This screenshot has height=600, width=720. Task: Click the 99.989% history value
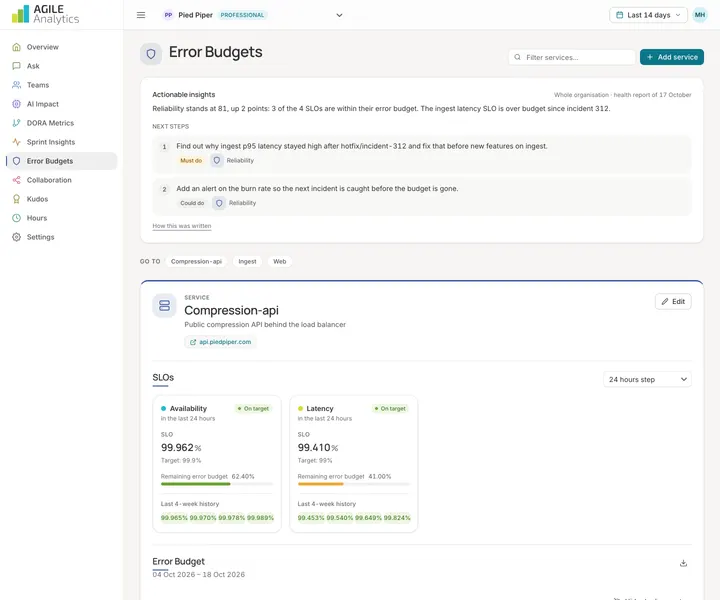tap(260, 518)
